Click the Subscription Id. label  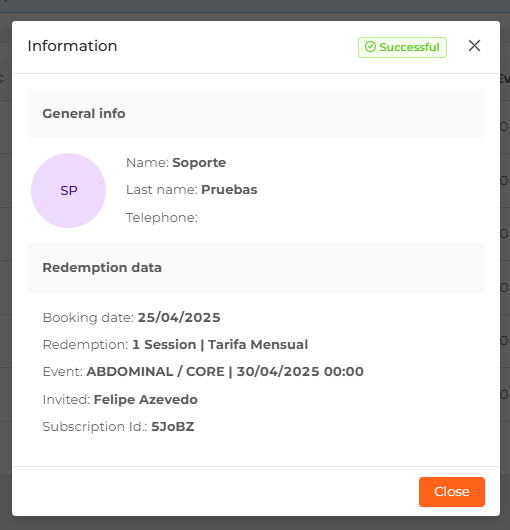[95, 427]
